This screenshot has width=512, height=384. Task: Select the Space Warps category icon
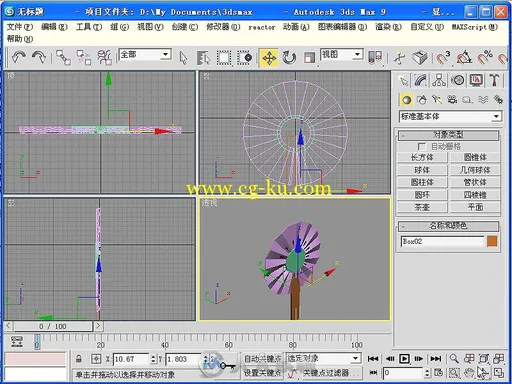[483, 100]
